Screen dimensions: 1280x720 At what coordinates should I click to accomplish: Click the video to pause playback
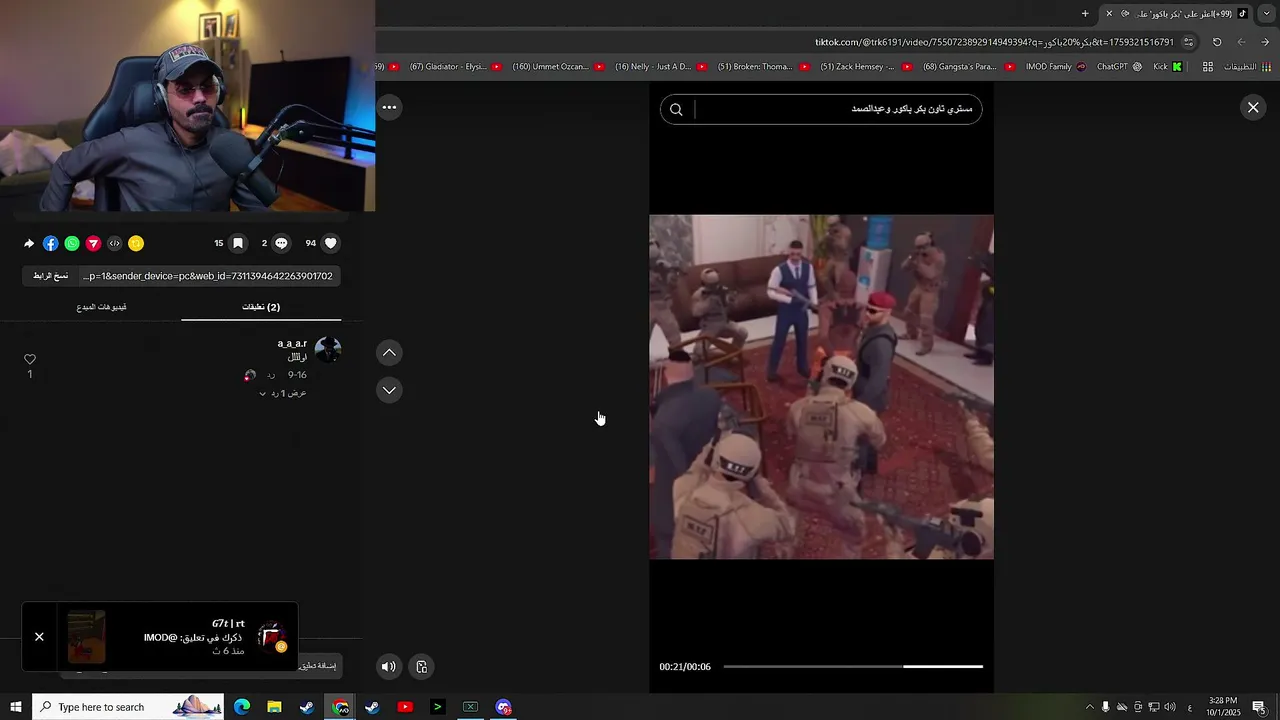point(821,387)
